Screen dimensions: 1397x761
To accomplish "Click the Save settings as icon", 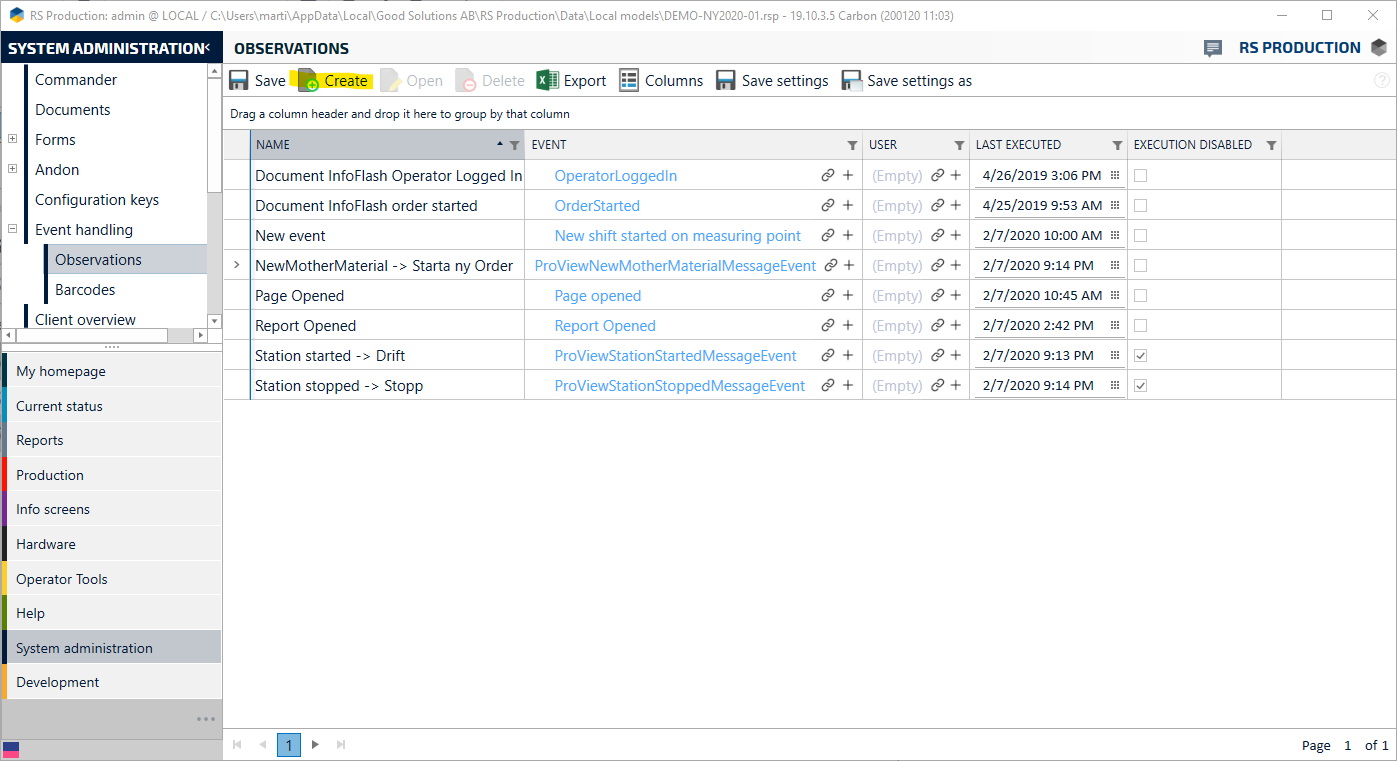I will pos(852,81).
